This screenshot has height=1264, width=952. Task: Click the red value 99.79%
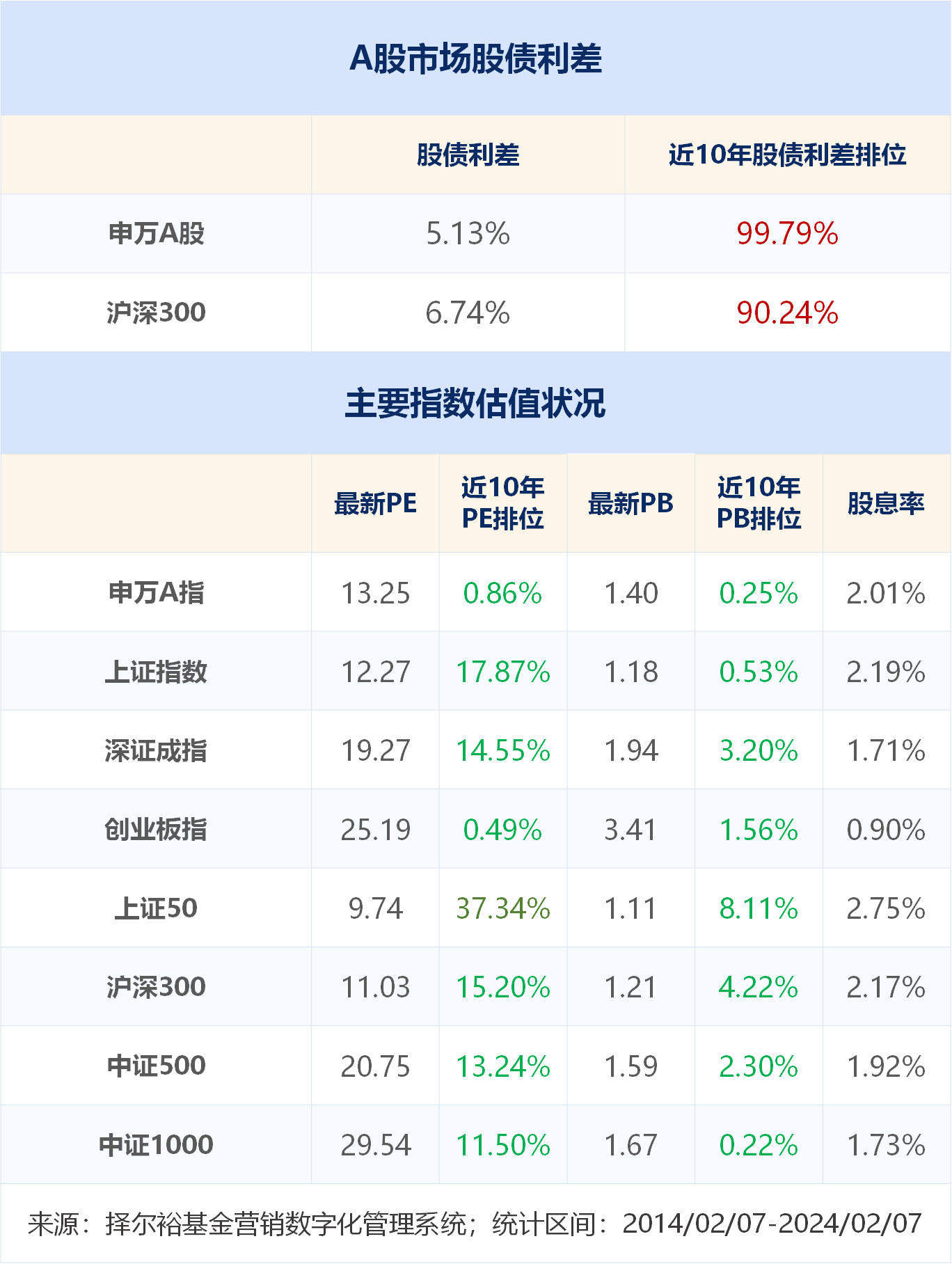click(x=788, y=233)
